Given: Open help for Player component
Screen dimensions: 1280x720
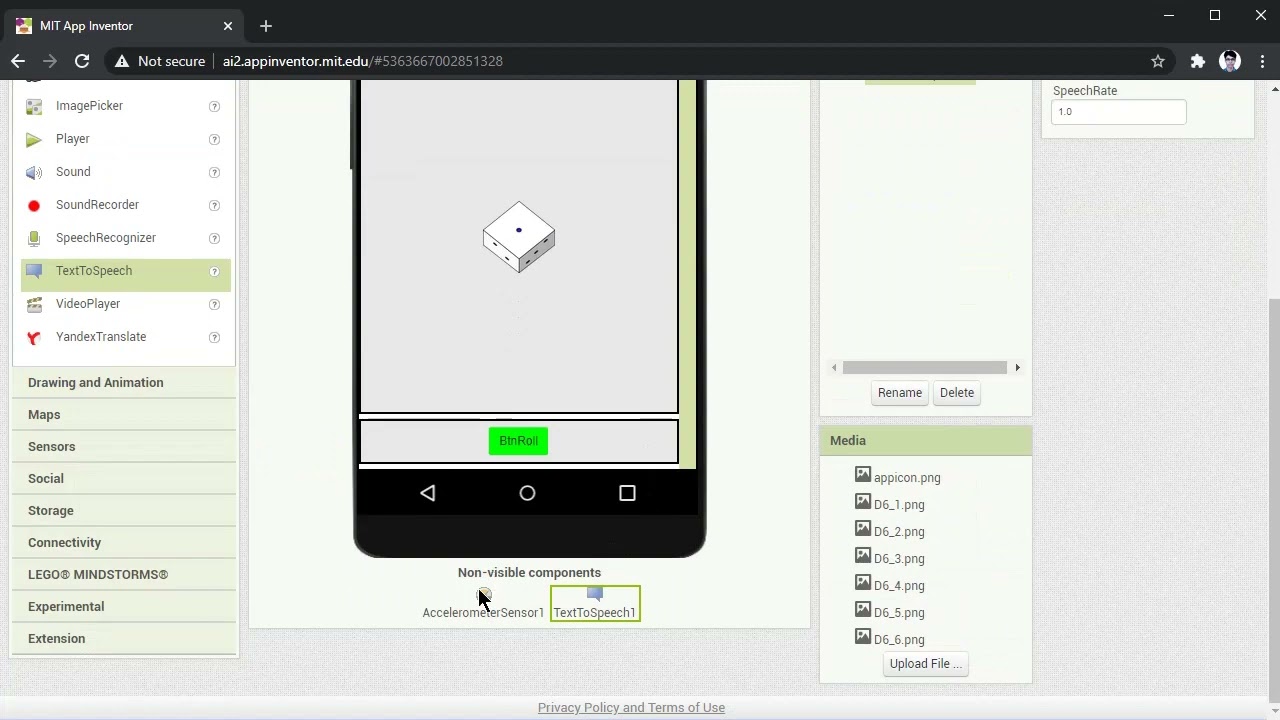Looking at the screenshot, I should pos(214,139).
